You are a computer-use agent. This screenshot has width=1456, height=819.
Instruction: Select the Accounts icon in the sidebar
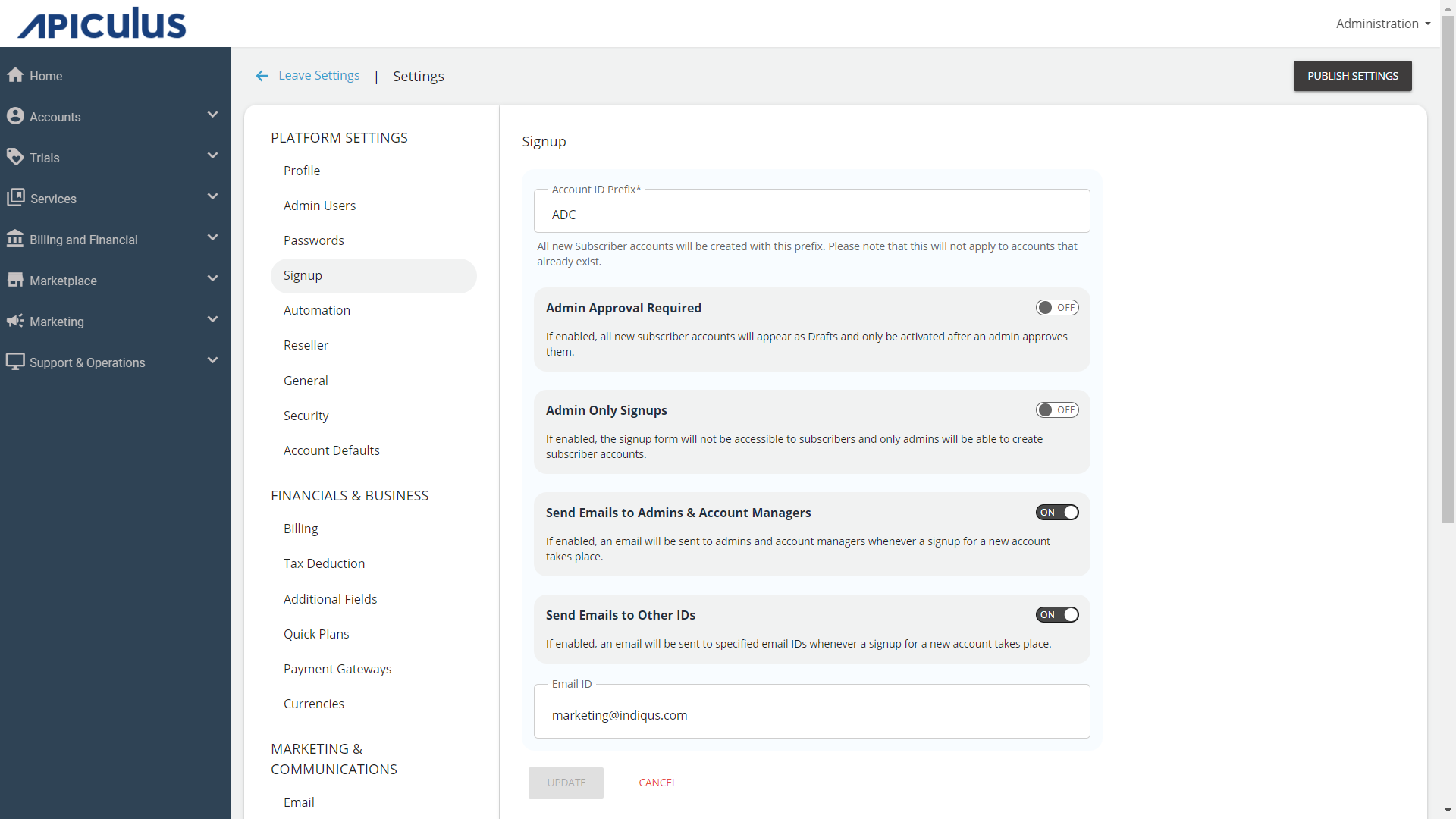(15, 116)
